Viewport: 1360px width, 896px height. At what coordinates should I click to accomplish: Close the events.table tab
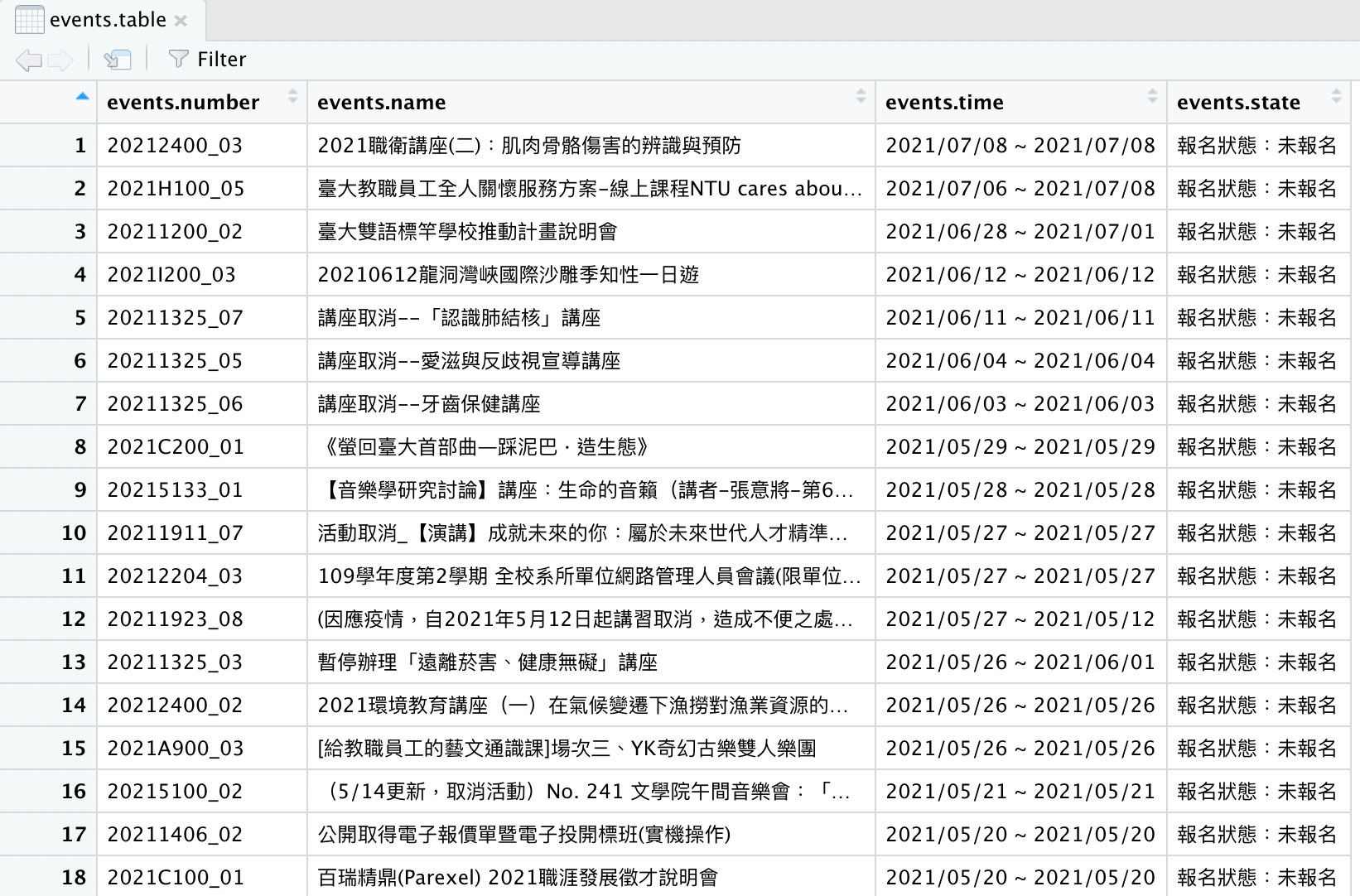click(x=181, y=21)
